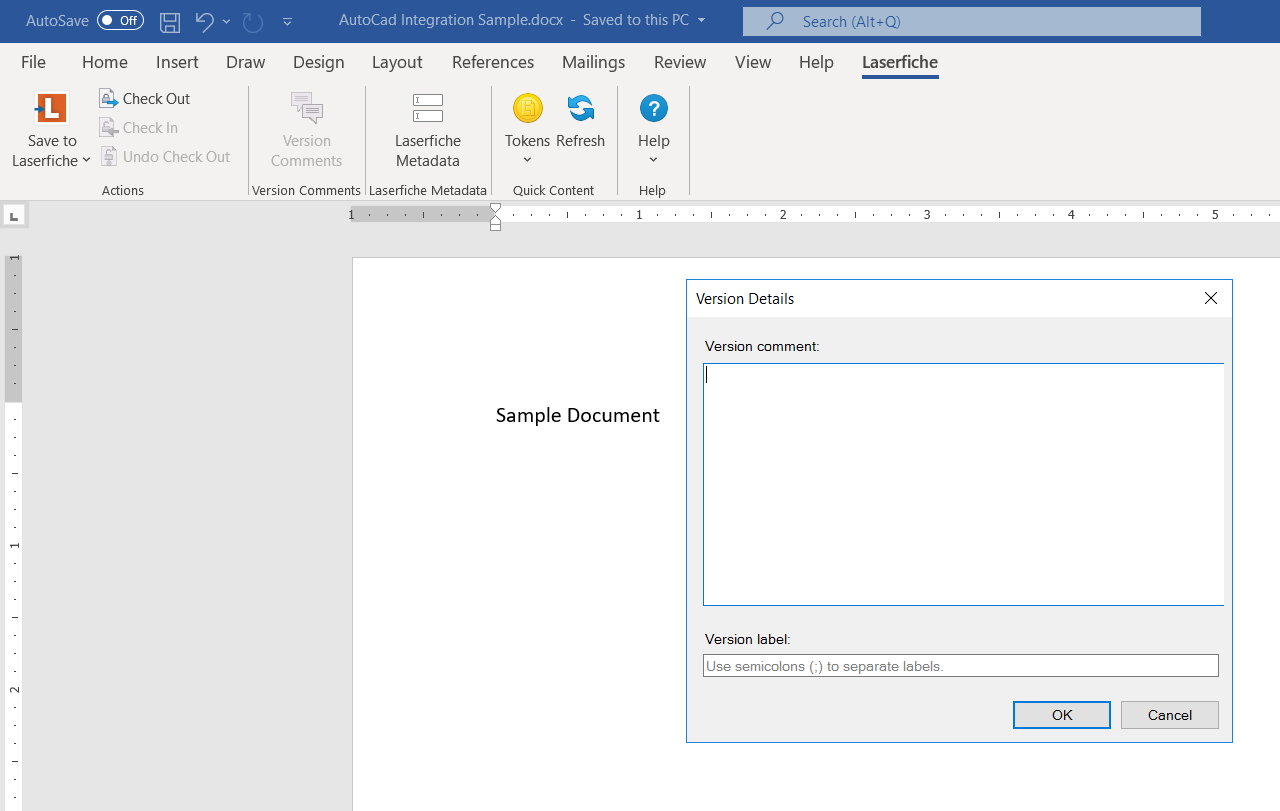Click the Undo arrow icon
The height and width of the screenshot is (811, 1280).
tap(204, 21)
